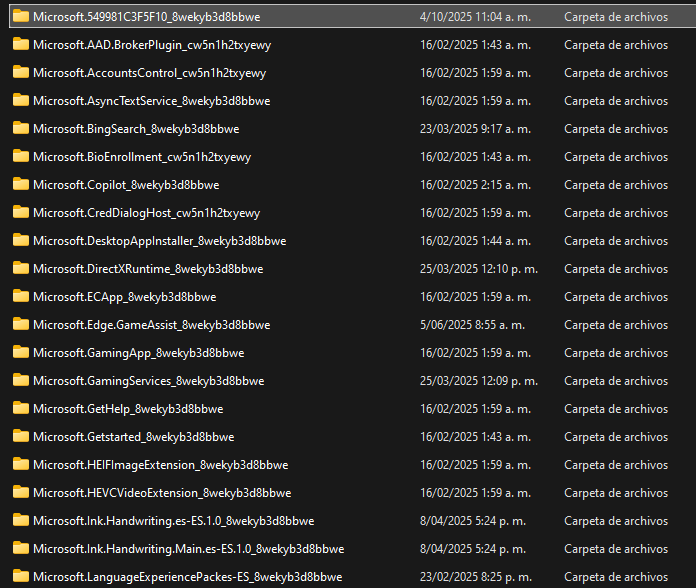Select folder name Microsoft.Ink.Handwriting.es-ES.1.0_8wekyb3d8bbwe

click(174, 521)
